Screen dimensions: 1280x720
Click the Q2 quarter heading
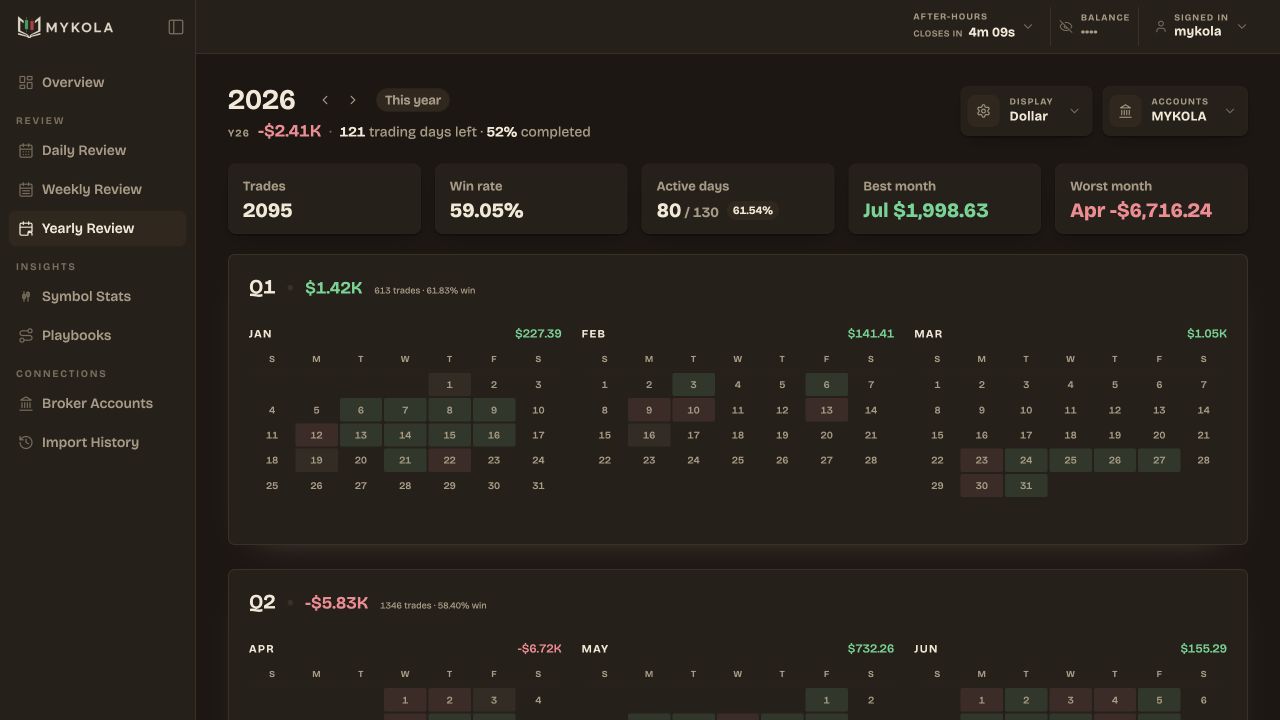262,603
